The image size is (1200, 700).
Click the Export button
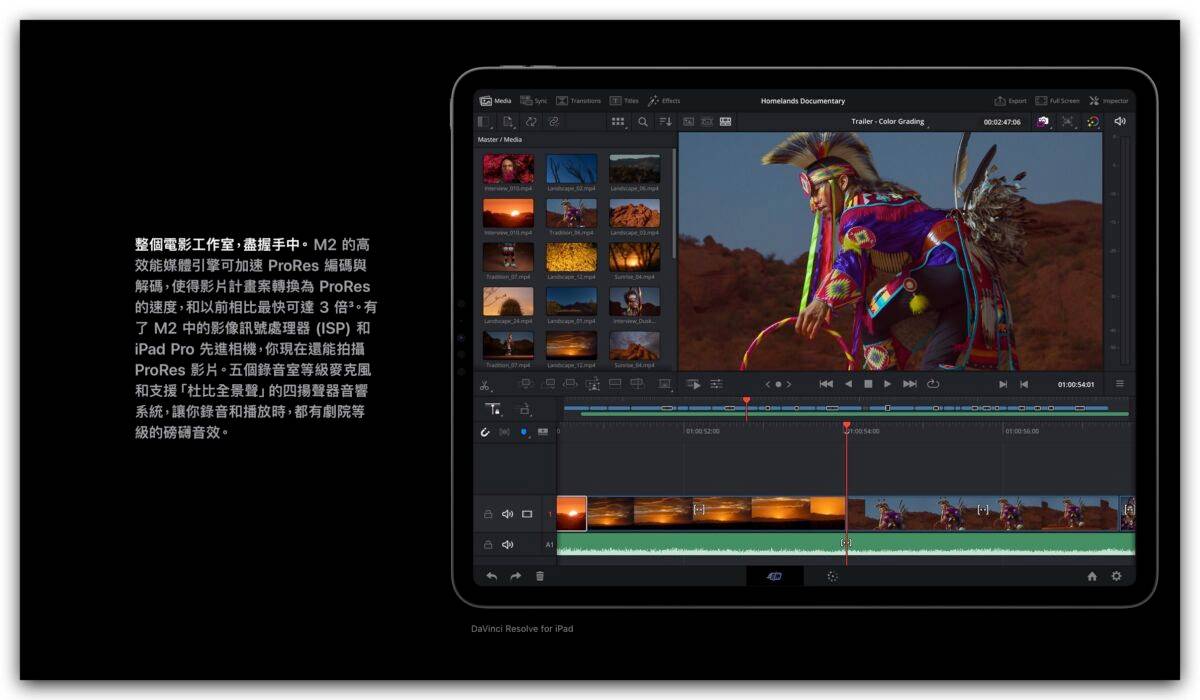(1011, 101)
